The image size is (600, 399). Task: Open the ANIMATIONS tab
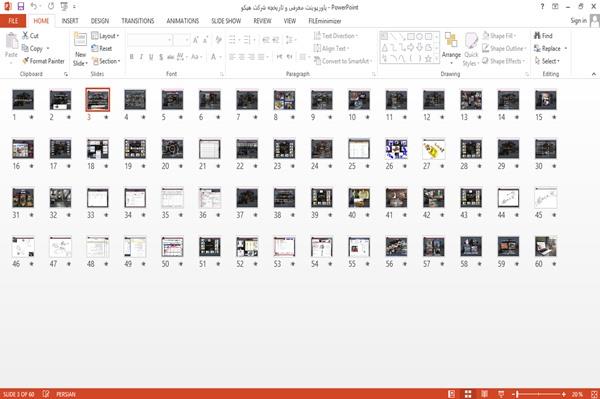(183, 21)
